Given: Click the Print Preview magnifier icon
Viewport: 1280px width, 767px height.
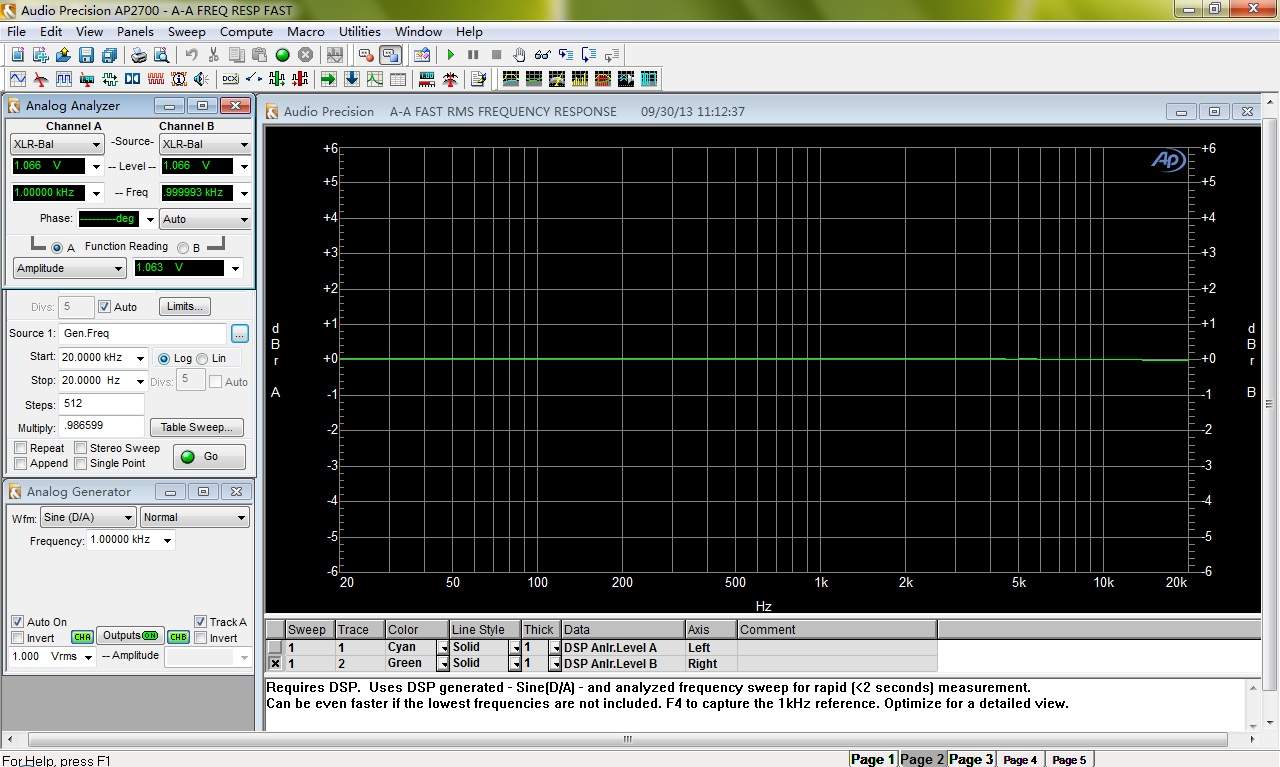Looking at the screenshot, I should pyautogui.click(x=162, y=55).
